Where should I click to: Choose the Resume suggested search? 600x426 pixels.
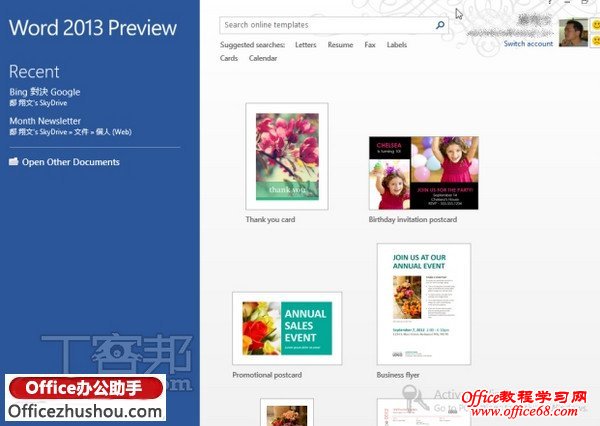point(340,45)
